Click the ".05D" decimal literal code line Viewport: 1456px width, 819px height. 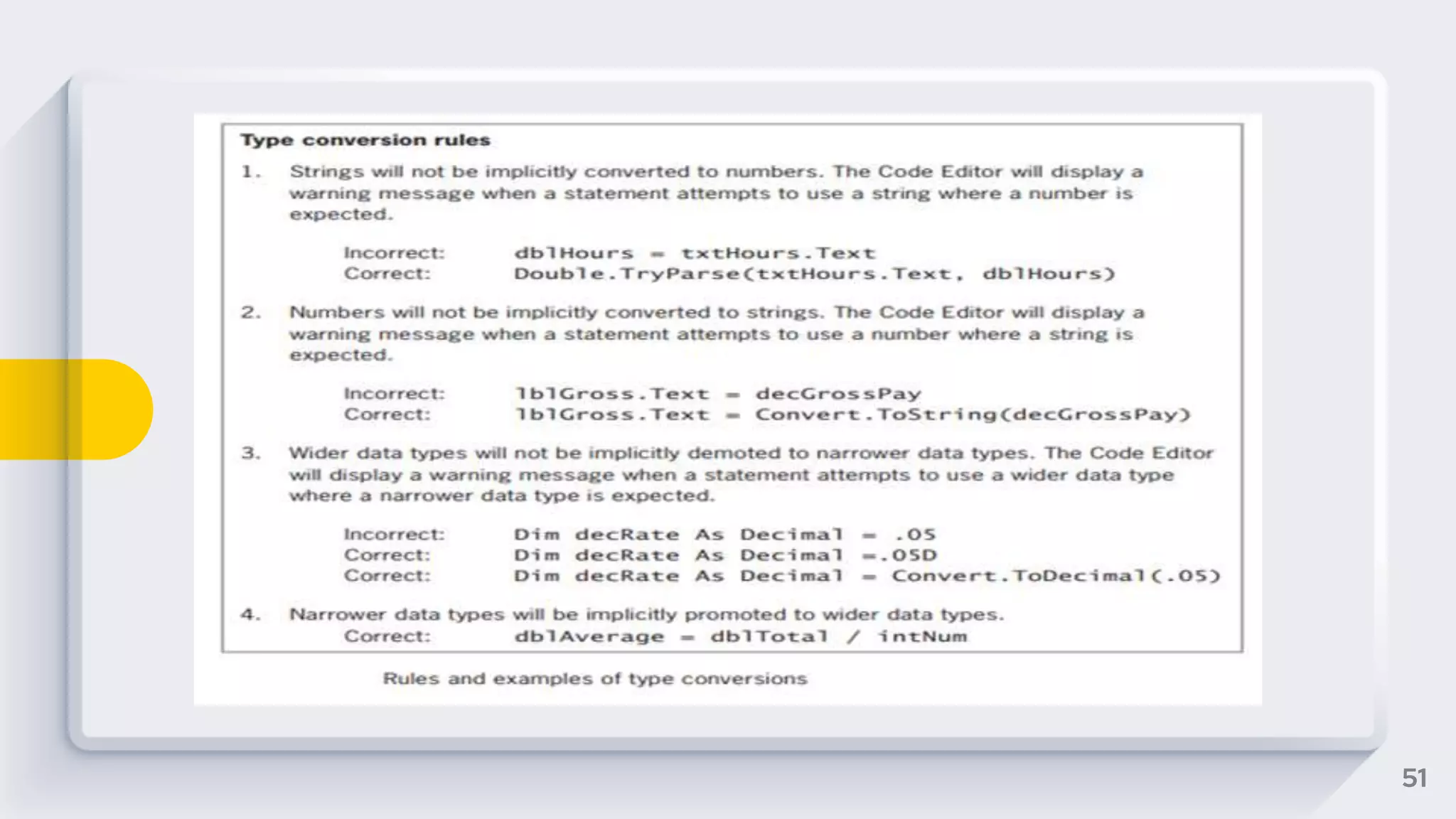tap(724, 555)
